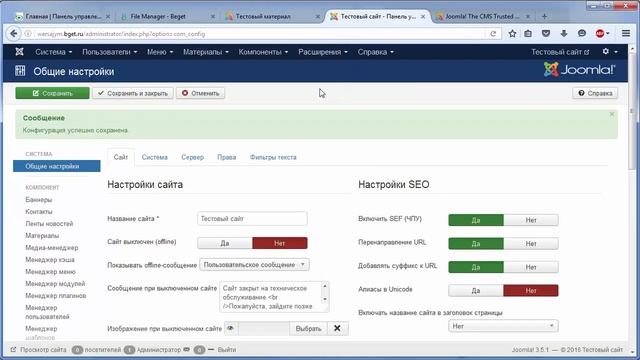640x360 pixels.
Task: Click the Выбрать image button
Action: [x=308, y=328]
